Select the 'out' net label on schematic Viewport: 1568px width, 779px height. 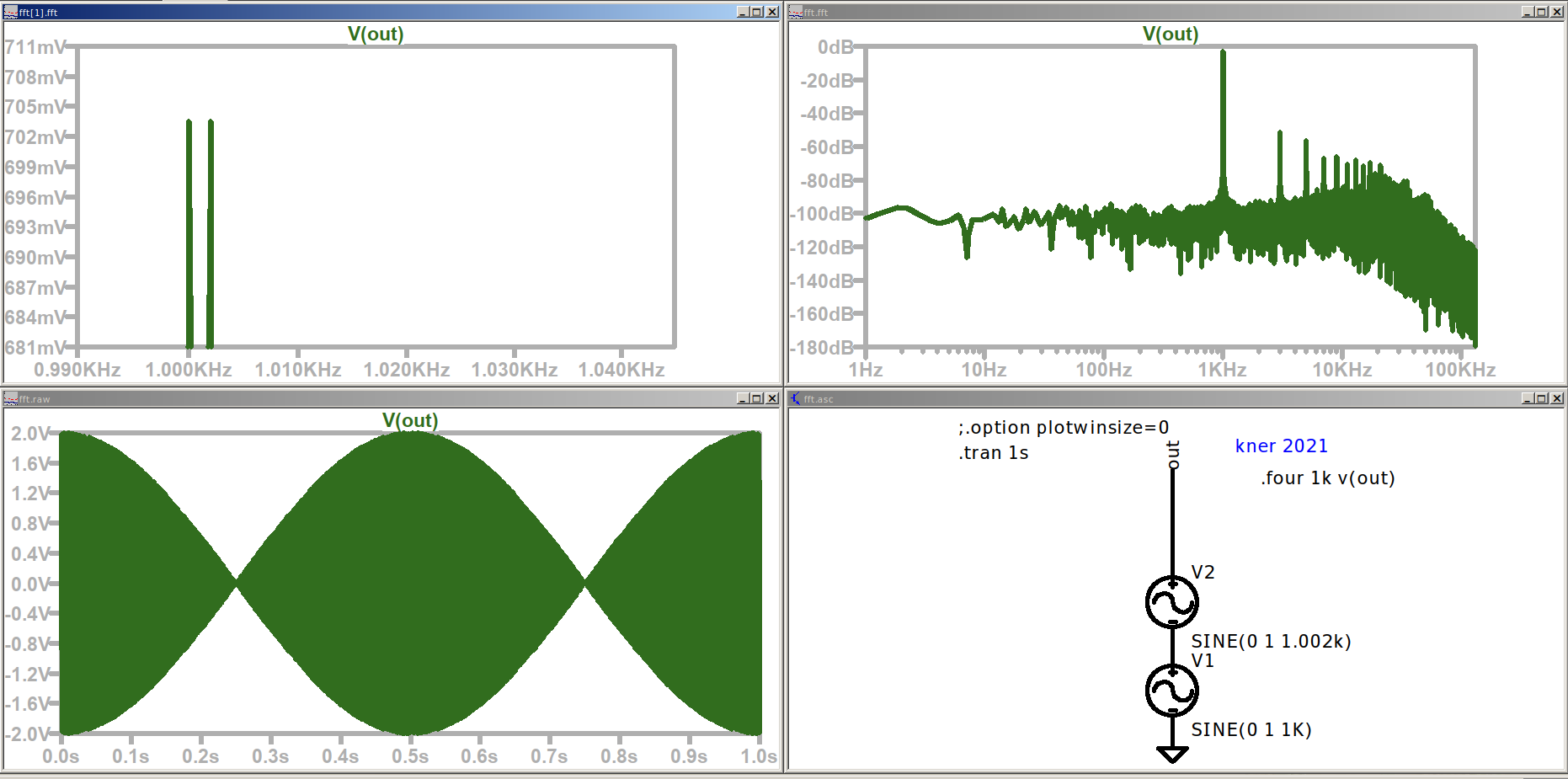pos(1173,454)
